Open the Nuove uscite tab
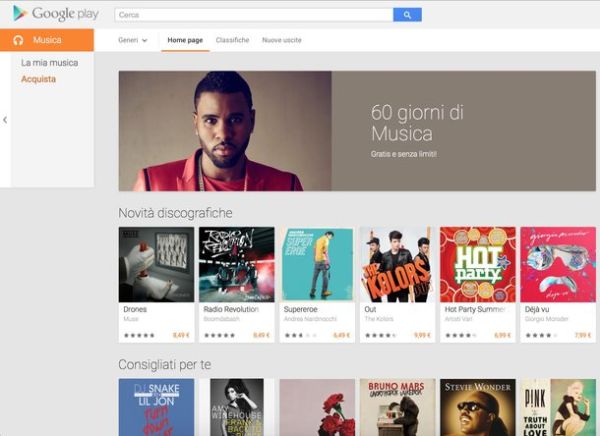The height and width of the screenshot is (436, 600). [282, 40]
